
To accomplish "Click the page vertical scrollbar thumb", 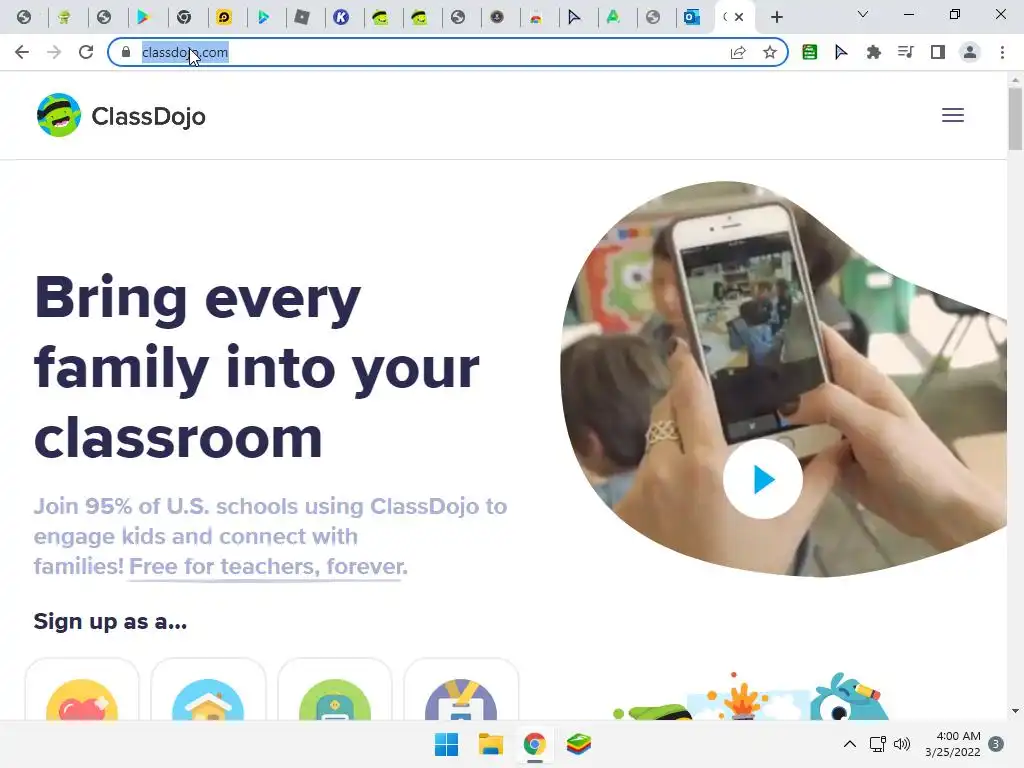I will tap(1015, 119).
